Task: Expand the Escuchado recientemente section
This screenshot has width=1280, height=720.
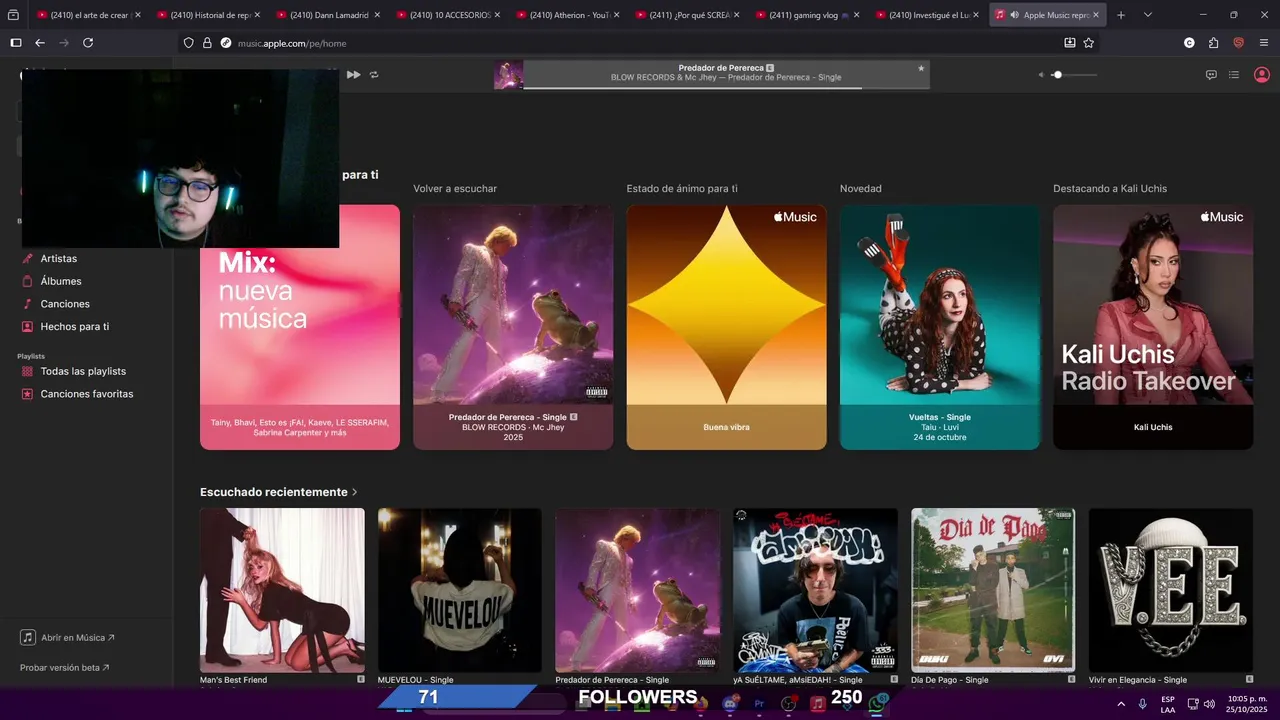Action: pyautogui.click(x=279, y=492)
